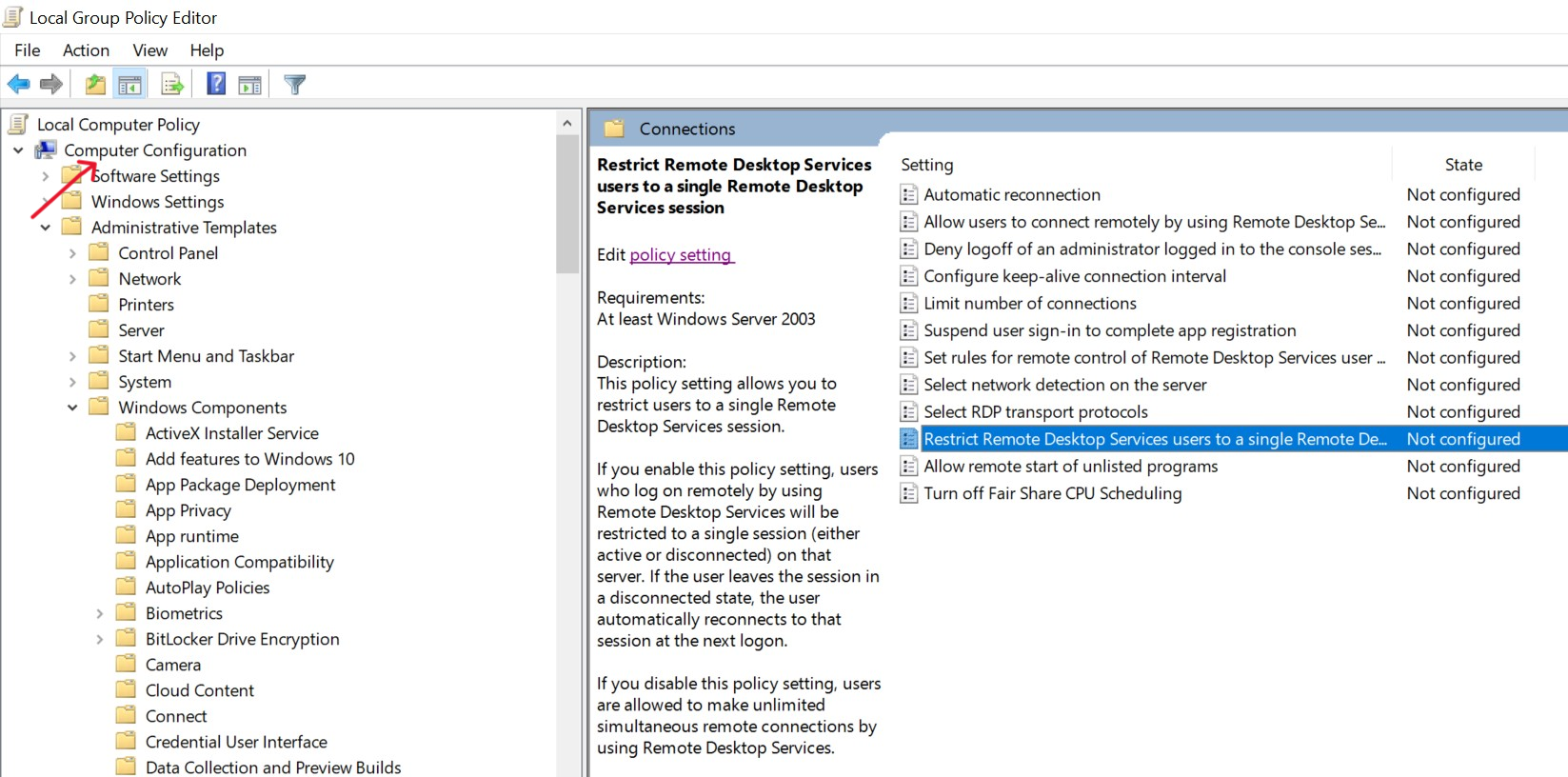Viewport: 1568px width, 777px height.
Task: Toggle the Show/Hide Action Pane icon
Action: pos(249,85)
